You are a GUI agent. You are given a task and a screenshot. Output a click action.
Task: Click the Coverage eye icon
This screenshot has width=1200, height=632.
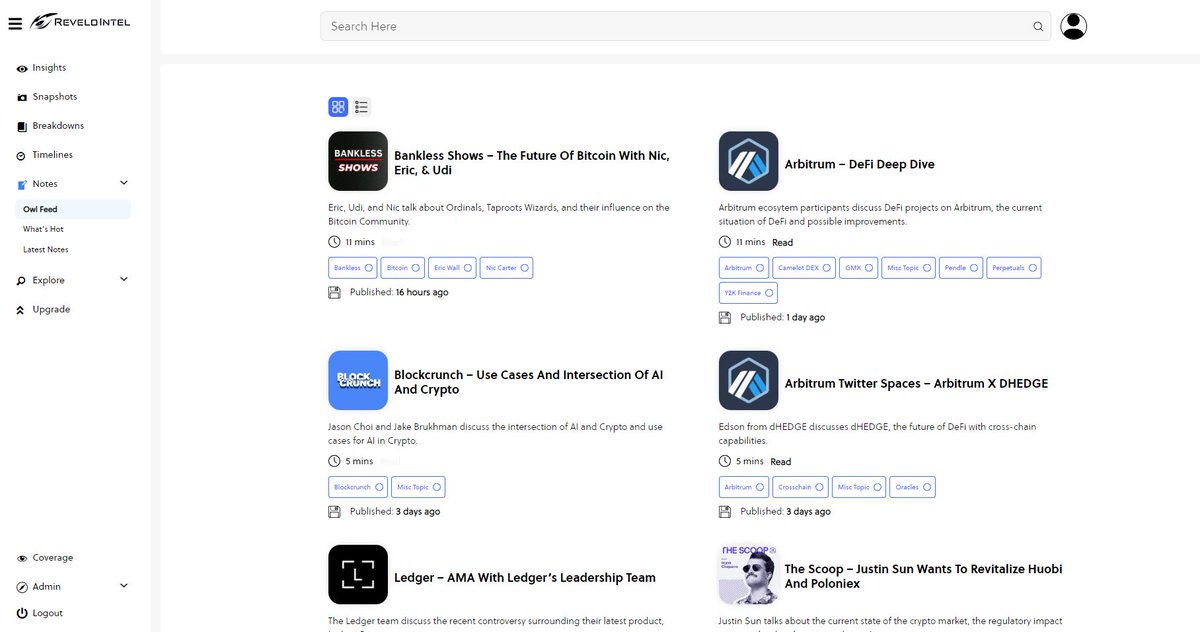click(x=22, y=558)
